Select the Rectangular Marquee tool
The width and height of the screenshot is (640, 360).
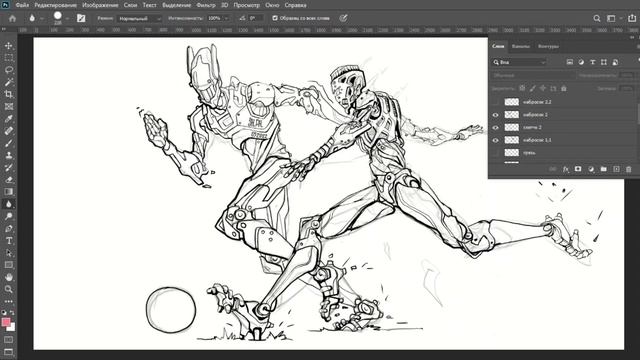9,58
